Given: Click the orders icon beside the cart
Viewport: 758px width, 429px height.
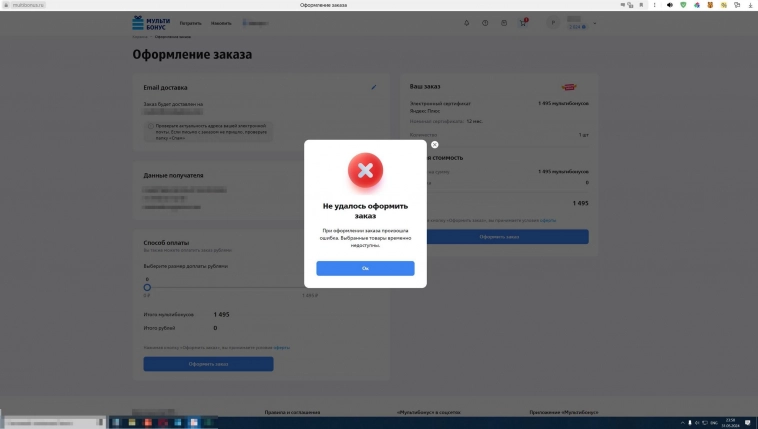Looking at the screenshot, I should (x=504, y=23).
